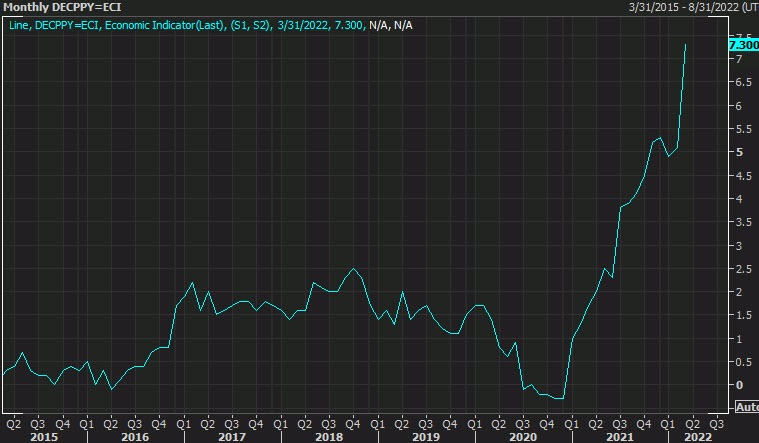Select the 2015 year label on time axis
Screen dimensions: 759x443
point(43,436)
